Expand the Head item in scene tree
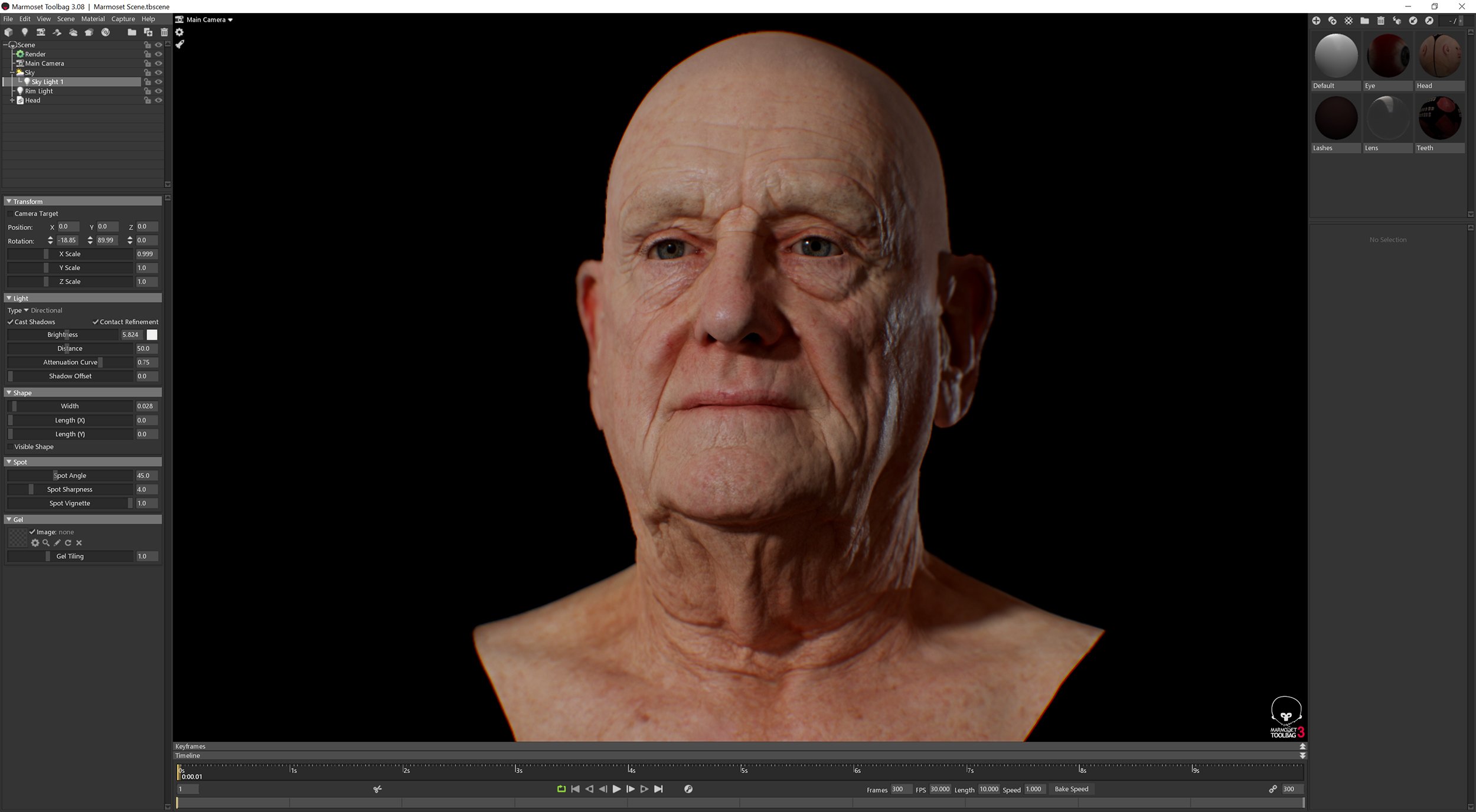Viewport: 1476px width, 812px height. pos(12,100)
